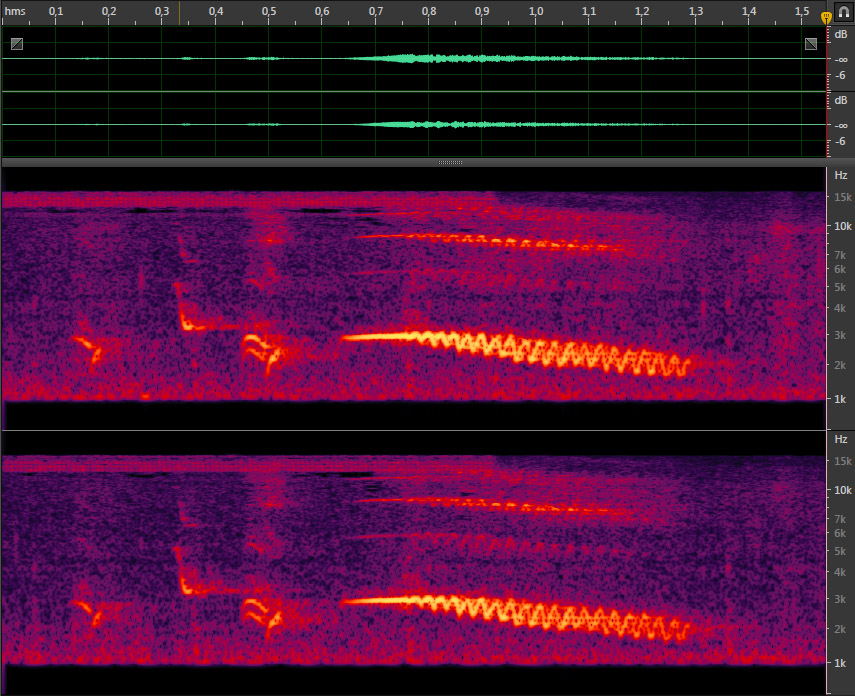The width and height of the screenshot is (855, 696).
Task: Click the 5k mark on the lower frequency scale
Action: click(x=842, y=551)
